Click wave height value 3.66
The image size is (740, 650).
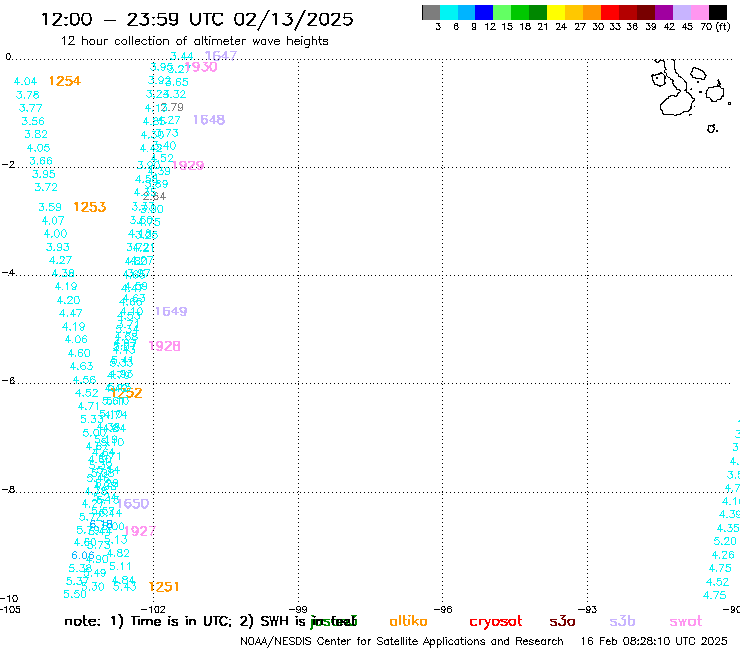coord(41,161)
